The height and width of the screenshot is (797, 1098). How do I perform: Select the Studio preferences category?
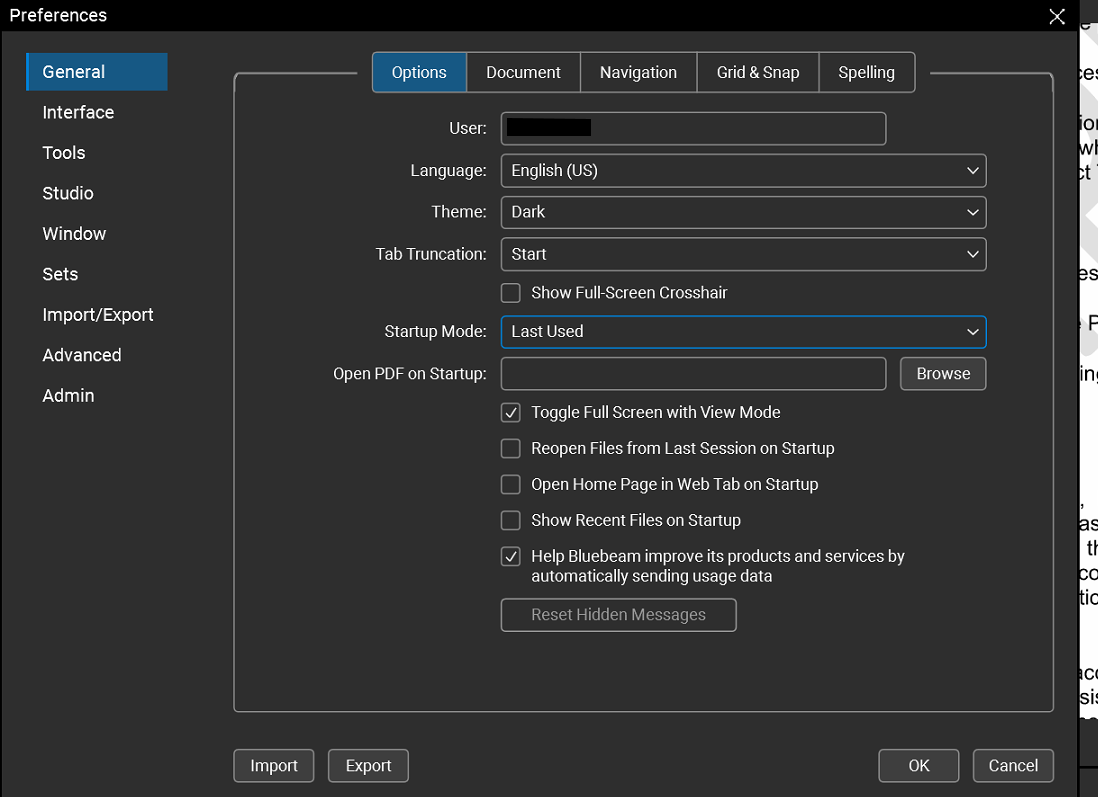pos(67,193)
